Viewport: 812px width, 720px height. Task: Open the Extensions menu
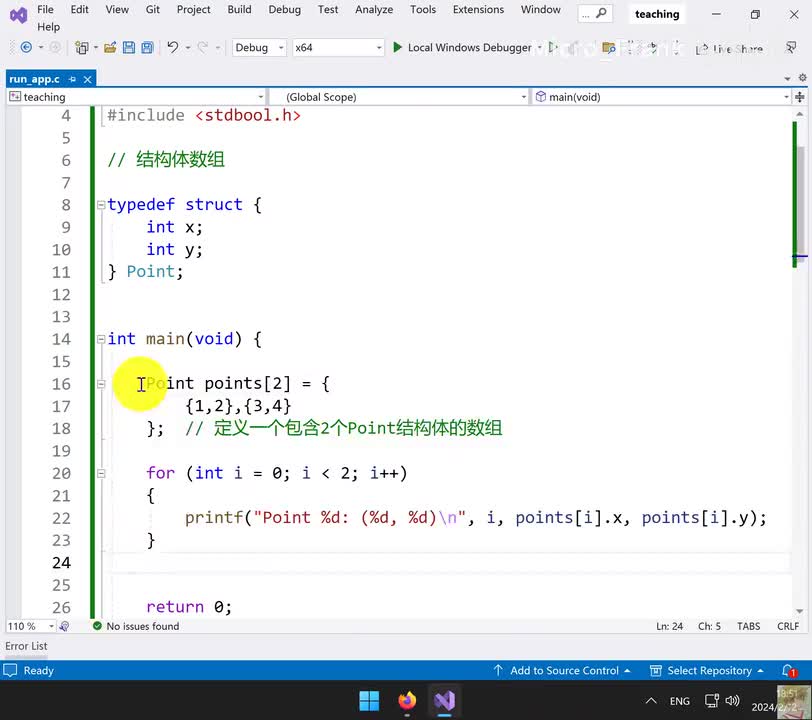pyautogui.click(x=478, y=9)
